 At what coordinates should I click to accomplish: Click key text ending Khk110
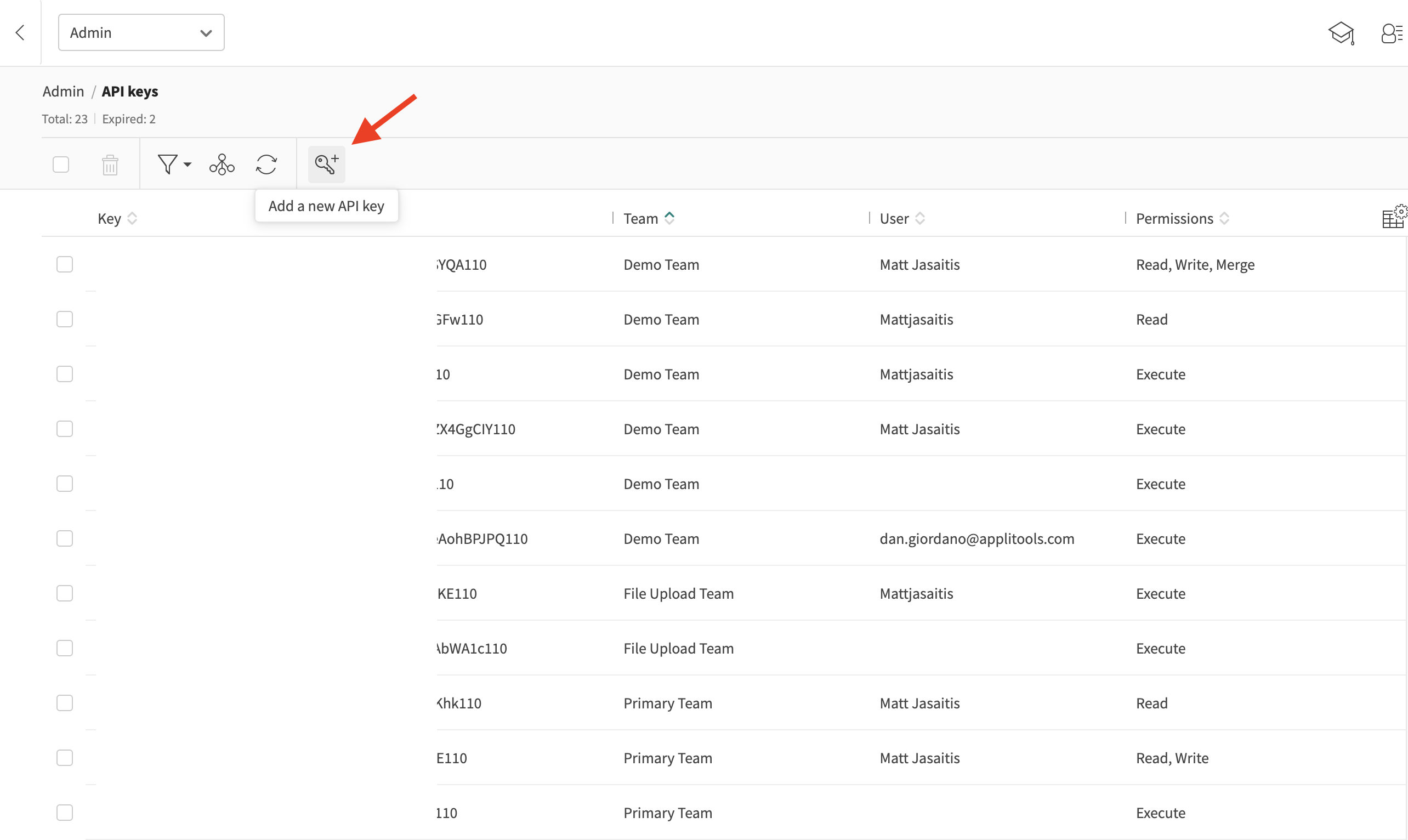(x=459, y=703)
